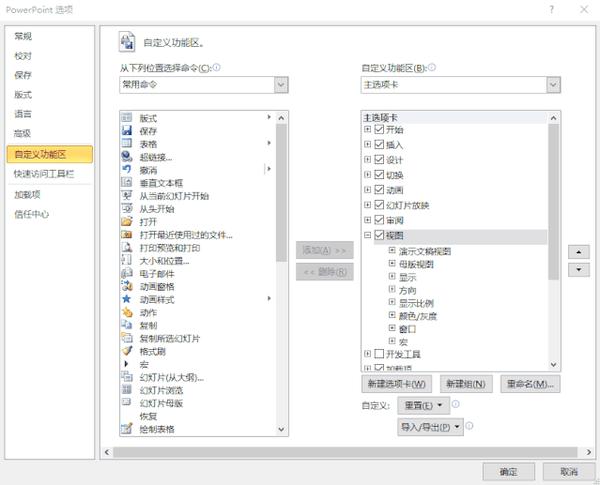The image size is (600, 485).
Task: Click the 打印预览和打印 icon
Action: [x=127, y=247]
